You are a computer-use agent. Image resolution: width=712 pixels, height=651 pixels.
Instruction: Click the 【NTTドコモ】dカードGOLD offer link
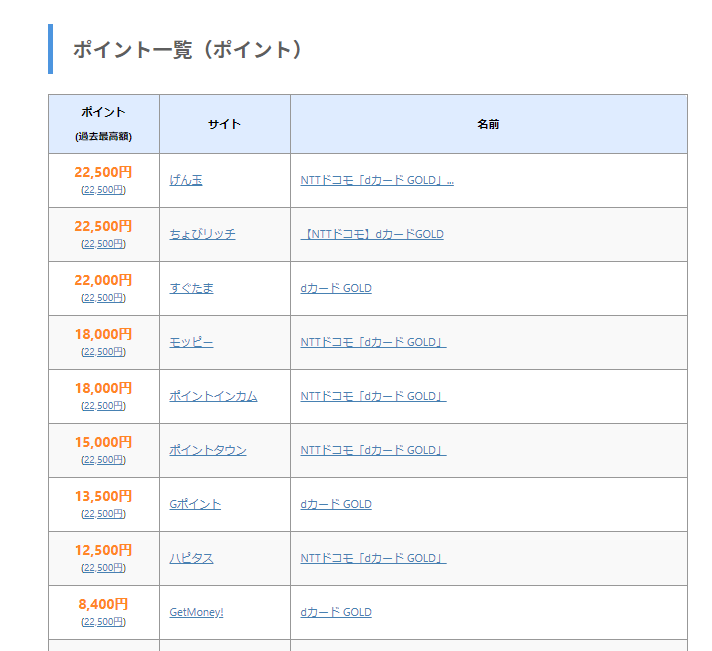click(x=372, y=234)
